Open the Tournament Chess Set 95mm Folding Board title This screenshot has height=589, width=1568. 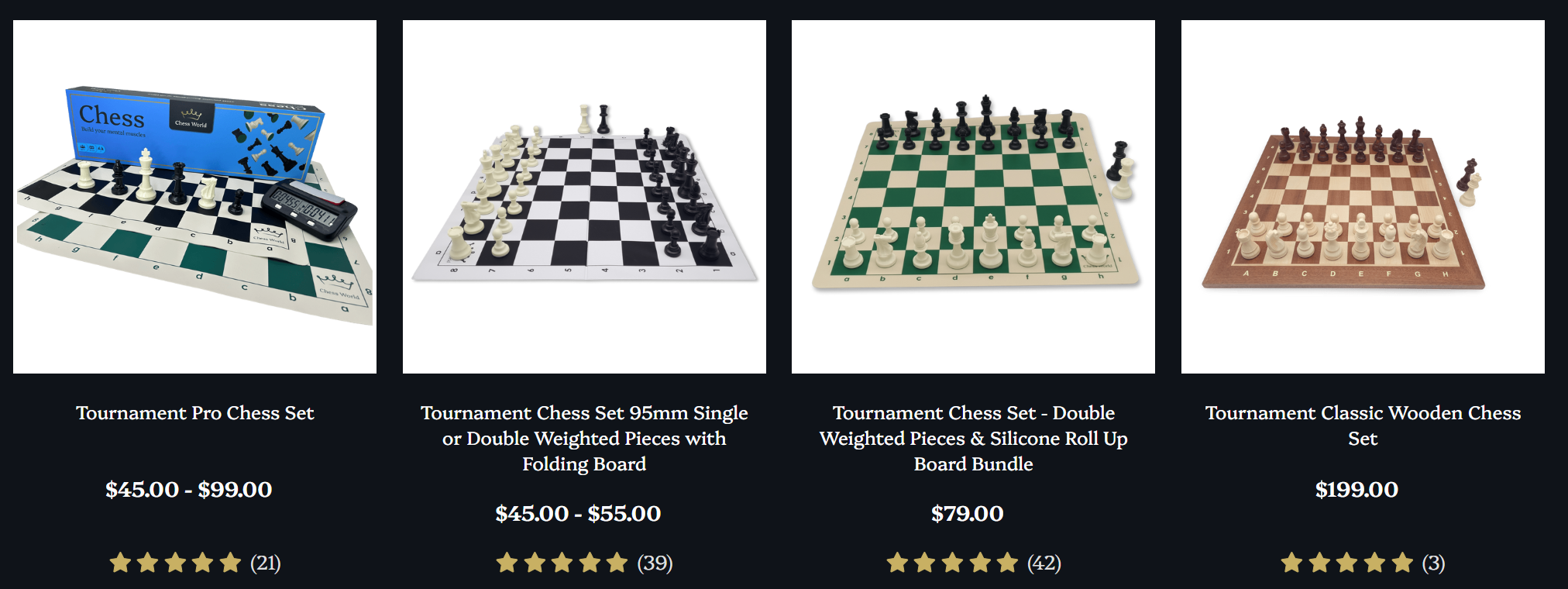pos(584,438)
